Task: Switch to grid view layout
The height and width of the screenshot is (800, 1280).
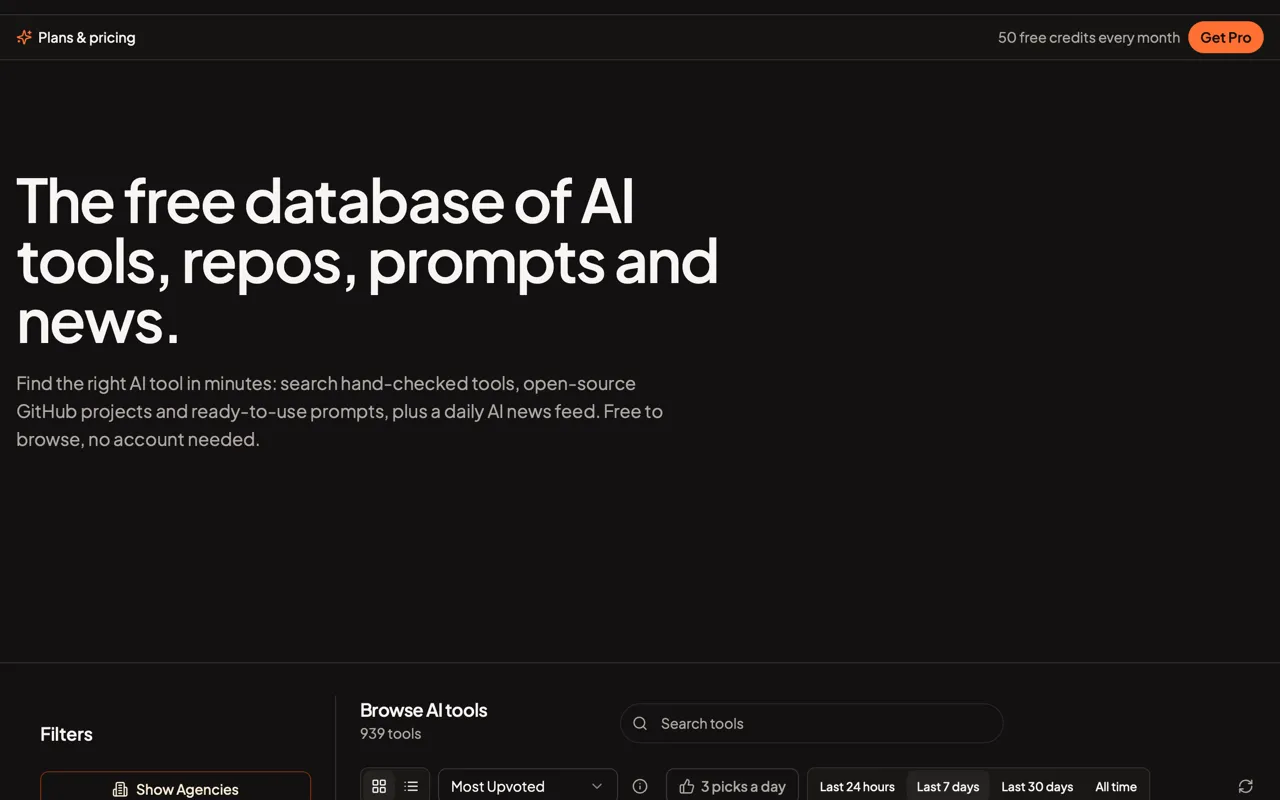Action: [379, 787]
